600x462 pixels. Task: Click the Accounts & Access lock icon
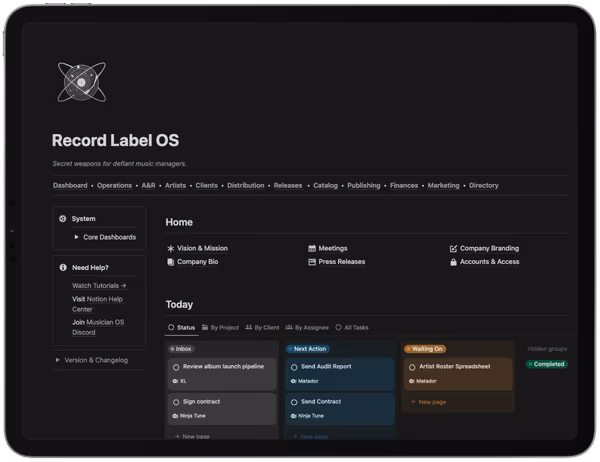click(453, 262)
